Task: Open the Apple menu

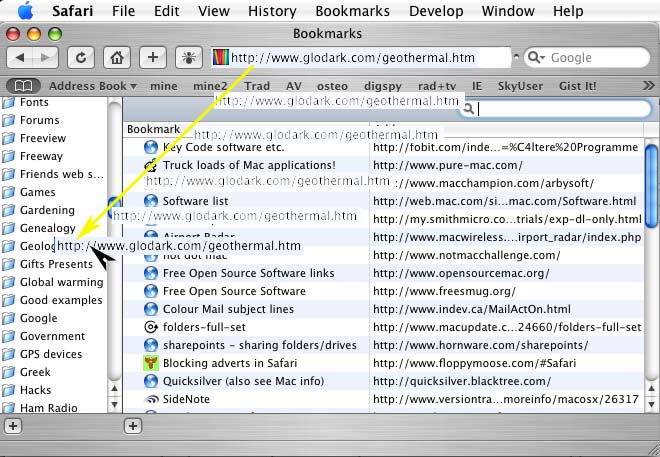Action: point(25,11)
